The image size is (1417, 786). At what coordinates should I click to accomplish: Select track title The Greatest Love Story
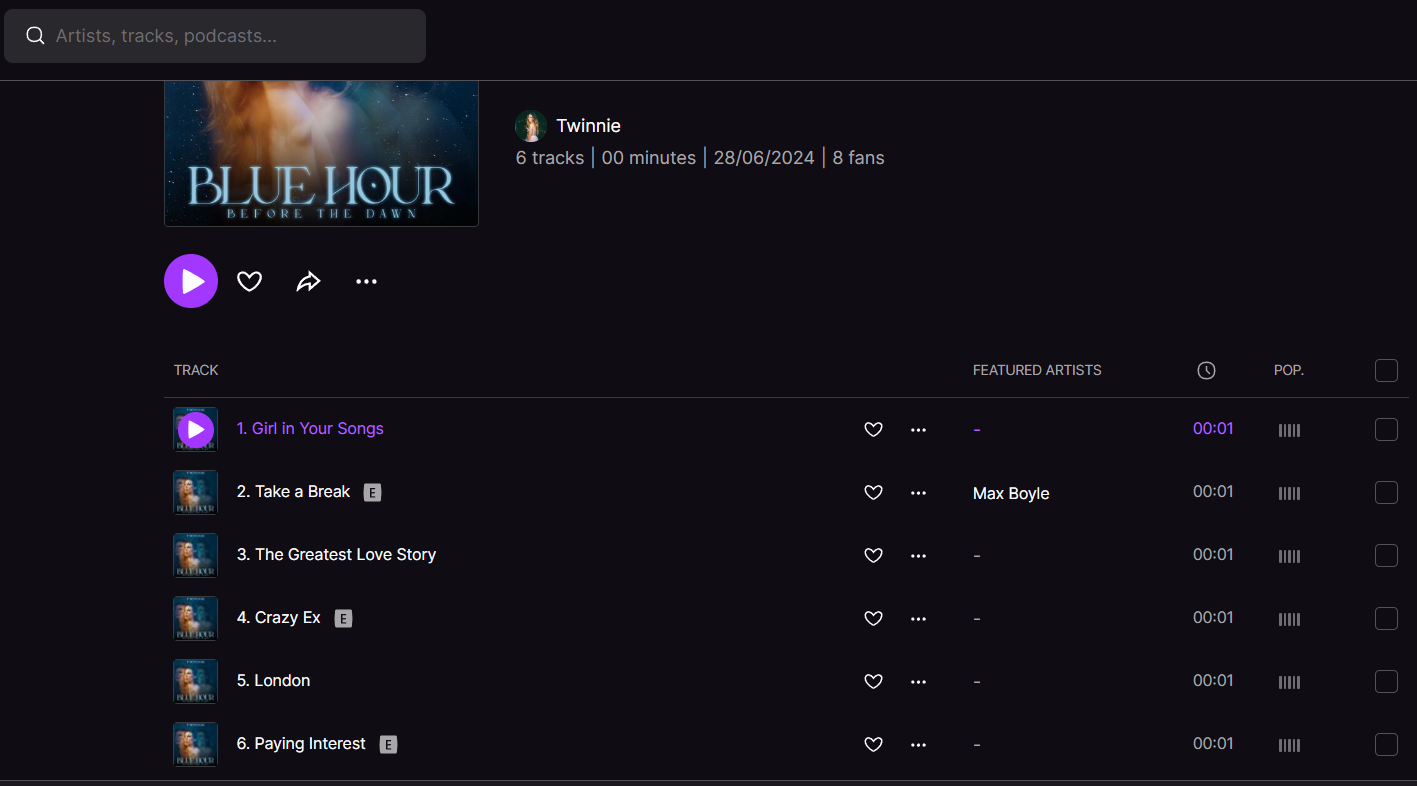336,554
